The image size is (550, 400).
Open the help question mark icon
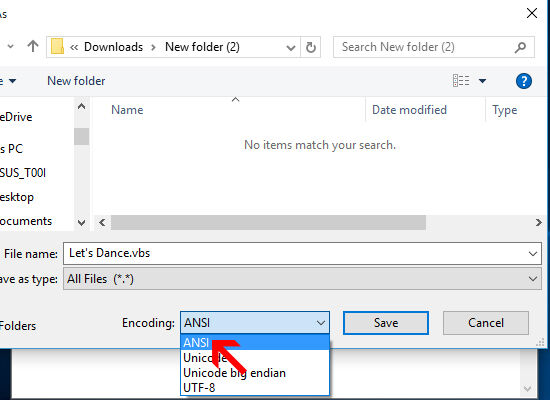[x=524, y=81]
